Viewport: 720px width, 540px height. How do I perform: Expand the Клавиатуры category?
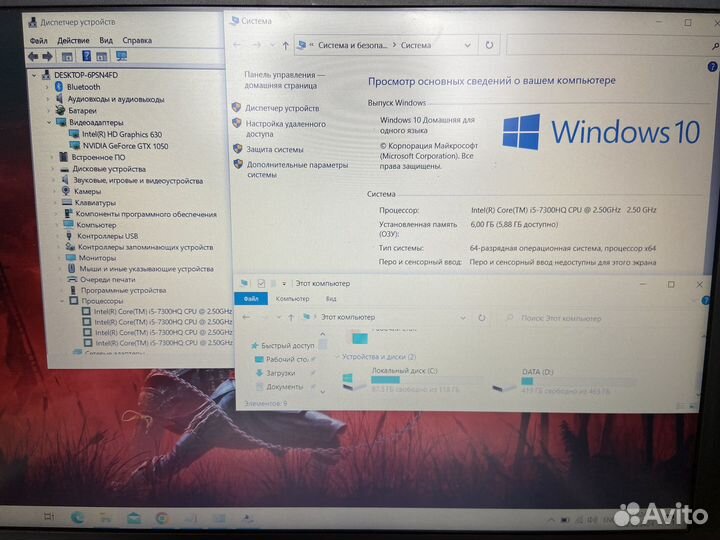click(55, 202)
